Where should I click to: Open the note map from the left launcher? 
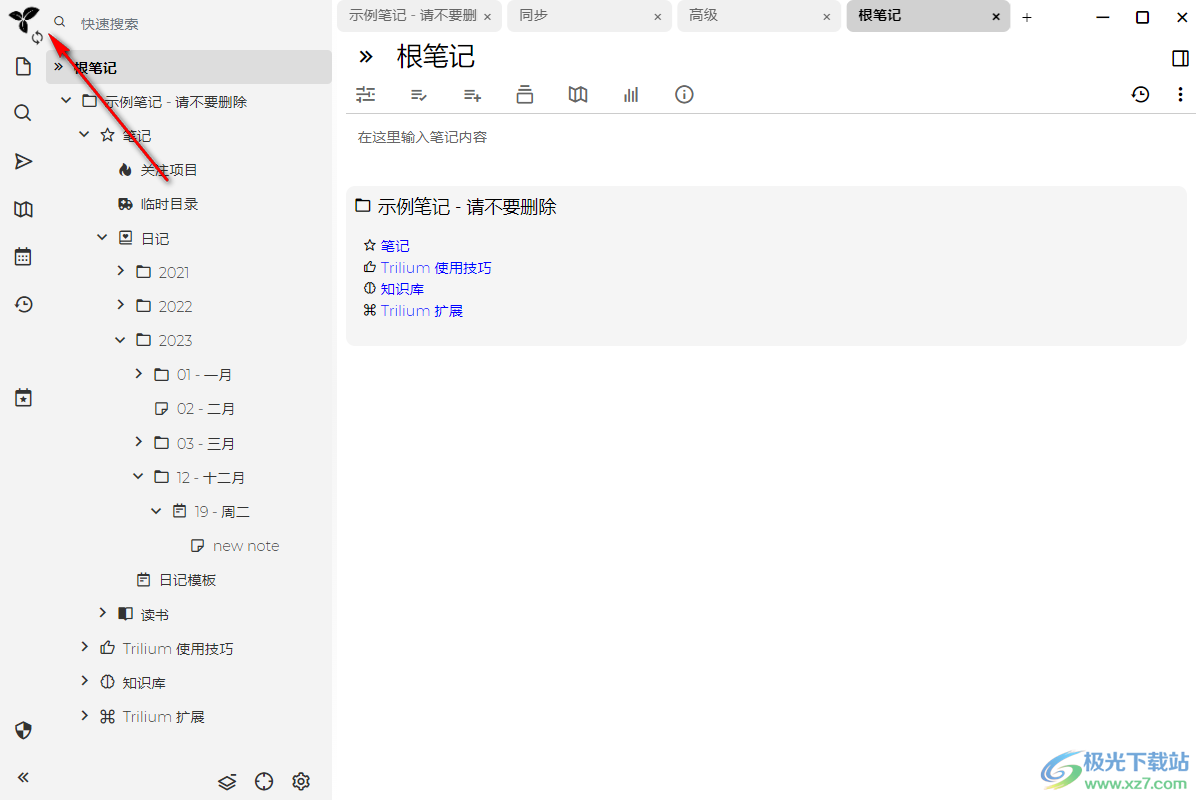point(23,209)
